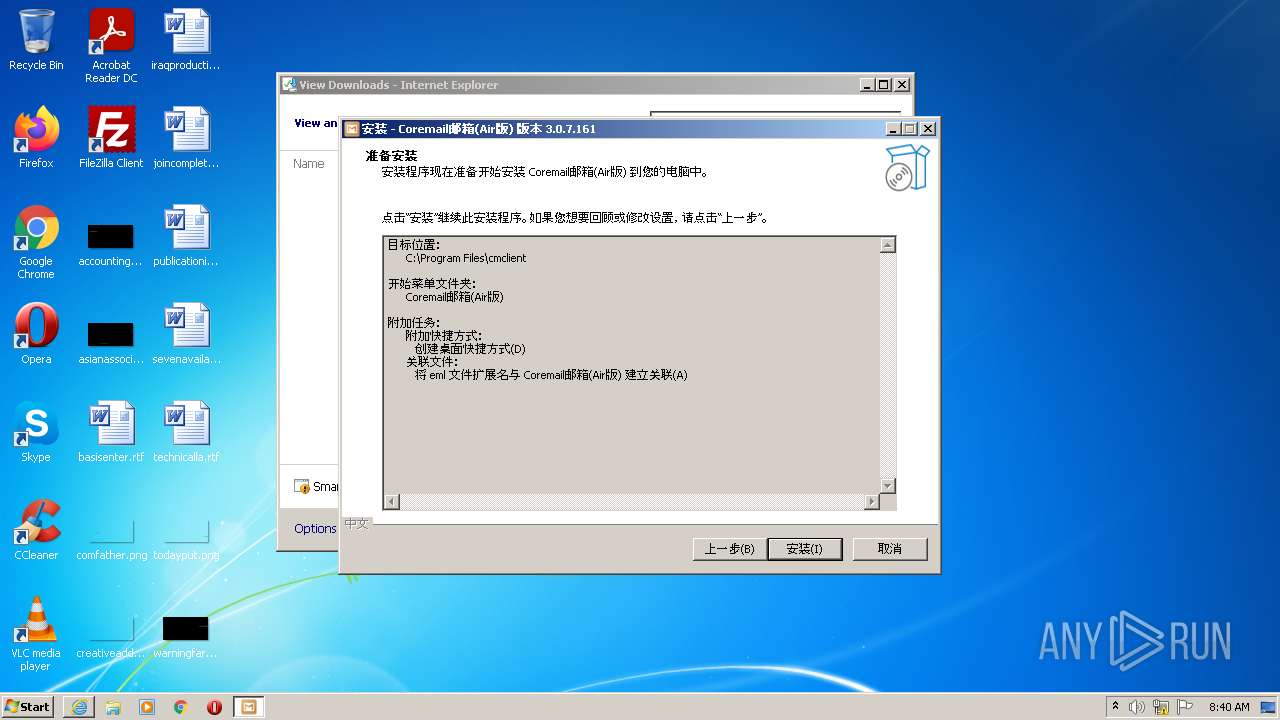Viewport: 1280px width, 720px height.
Task: Open Windows Explorer taskbar icon
Action: tap(113, 707)
